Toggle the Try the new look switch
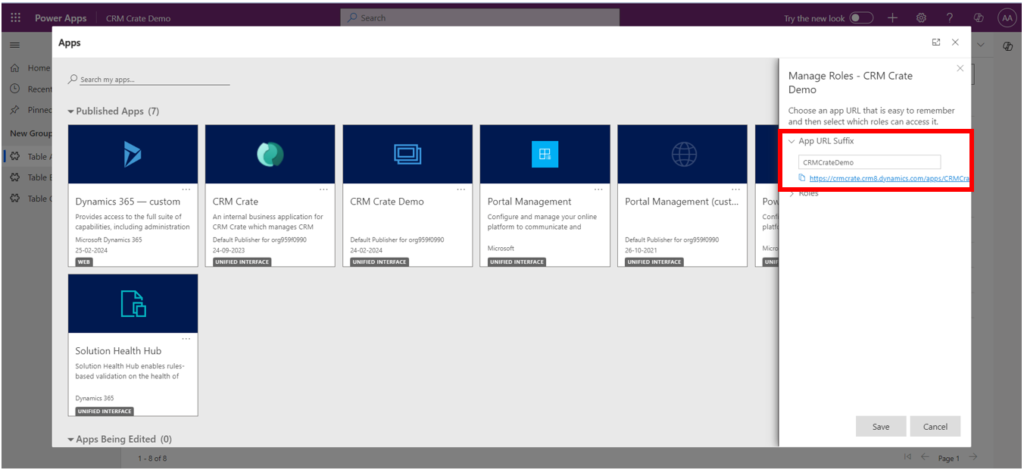This screenshot has height=470, width=1024. (861, 18)
